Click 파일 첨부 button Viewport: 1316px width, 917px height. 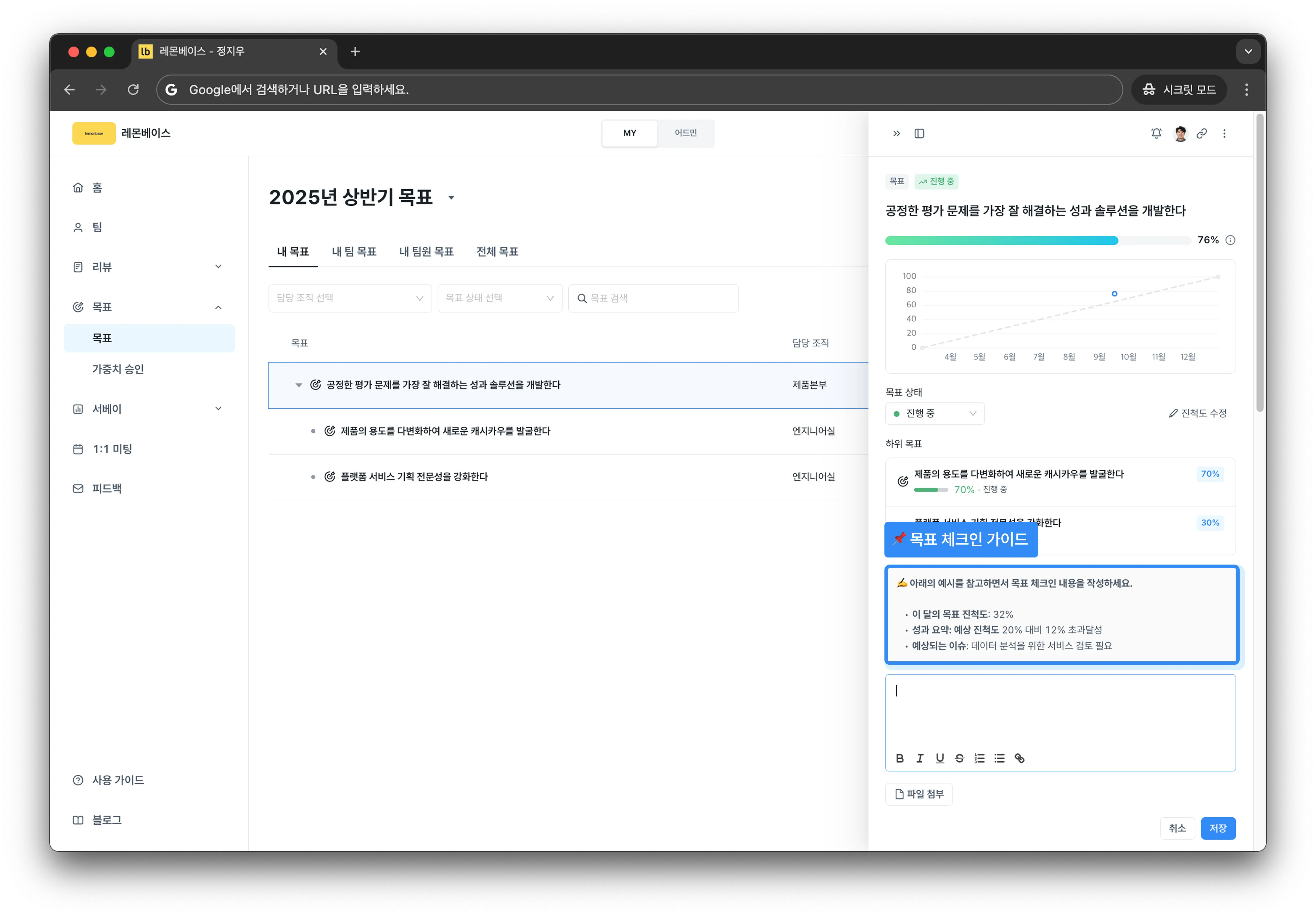click(919, 794)
